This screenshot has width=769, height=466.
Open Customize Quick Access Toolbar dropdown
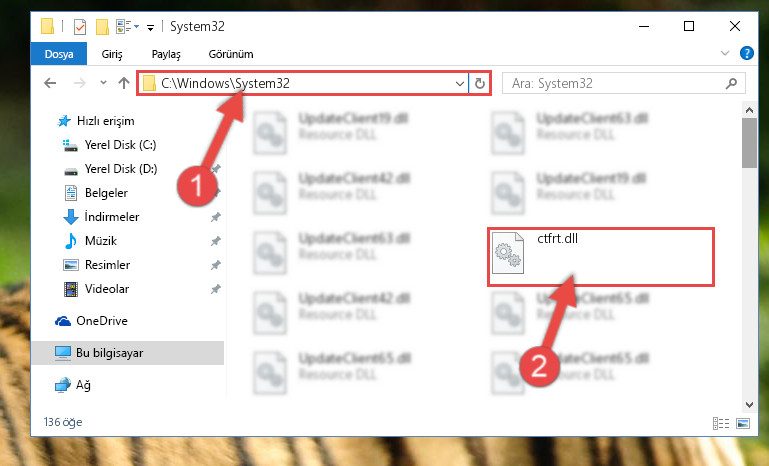coord(151,27)
